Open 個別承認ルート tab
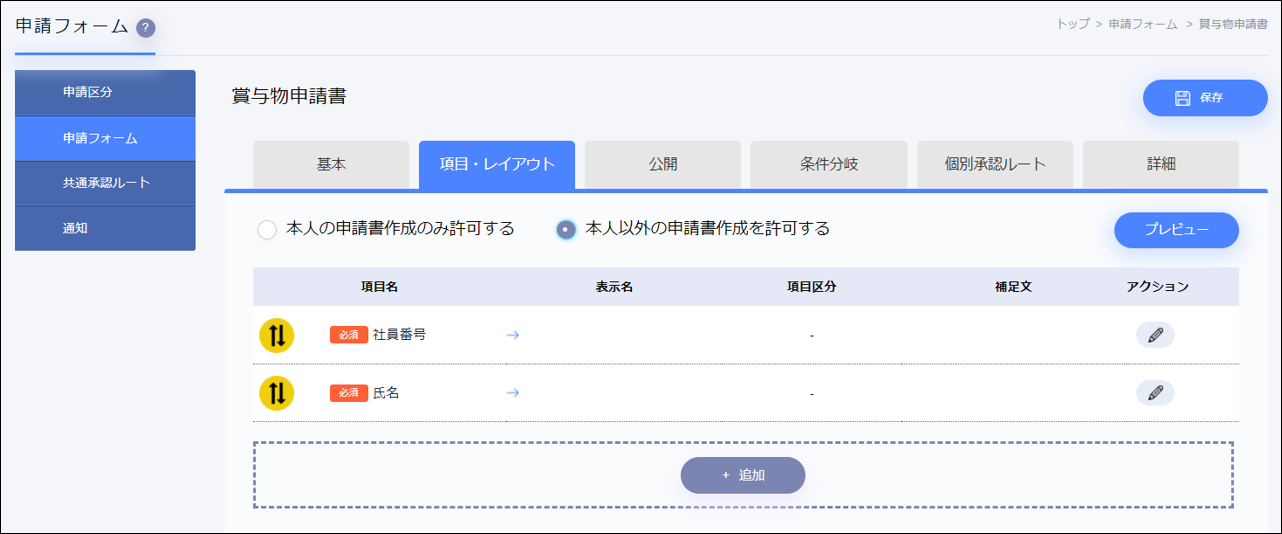 (x=995, y=164)
